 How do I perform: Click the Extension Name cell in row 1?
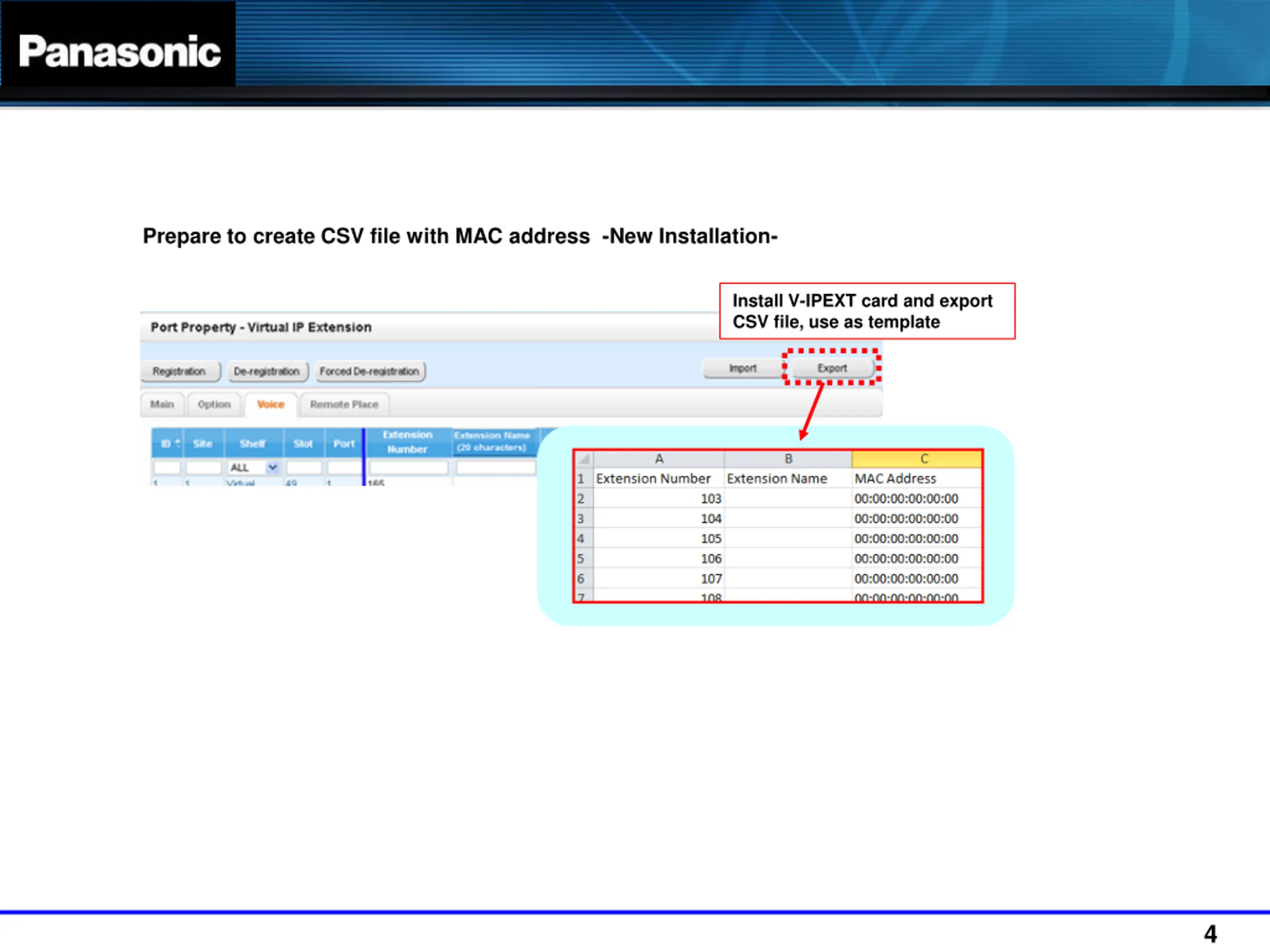tap(789, 478)
